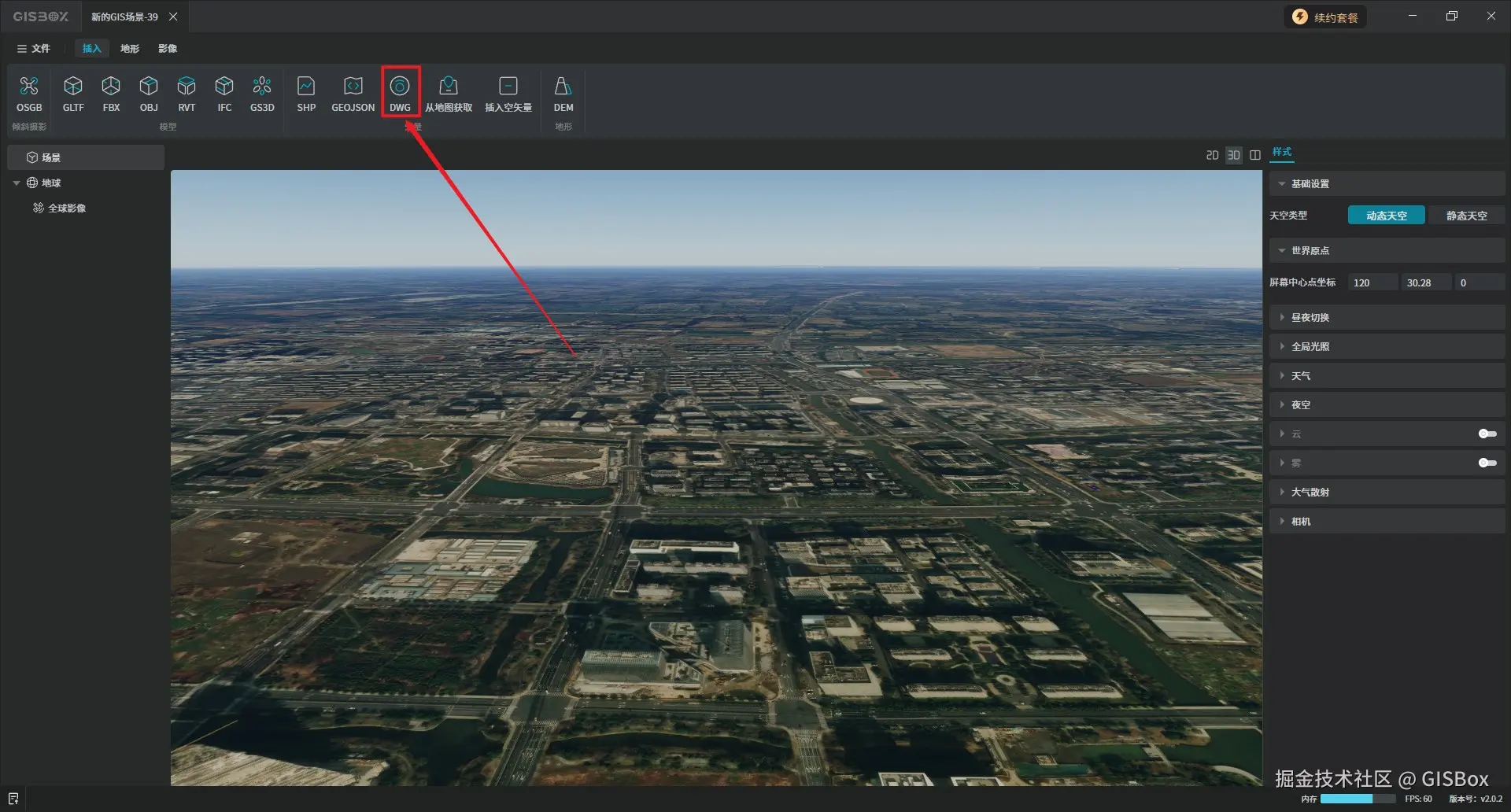Expand the 大气散射 section

click(1387, 492)
